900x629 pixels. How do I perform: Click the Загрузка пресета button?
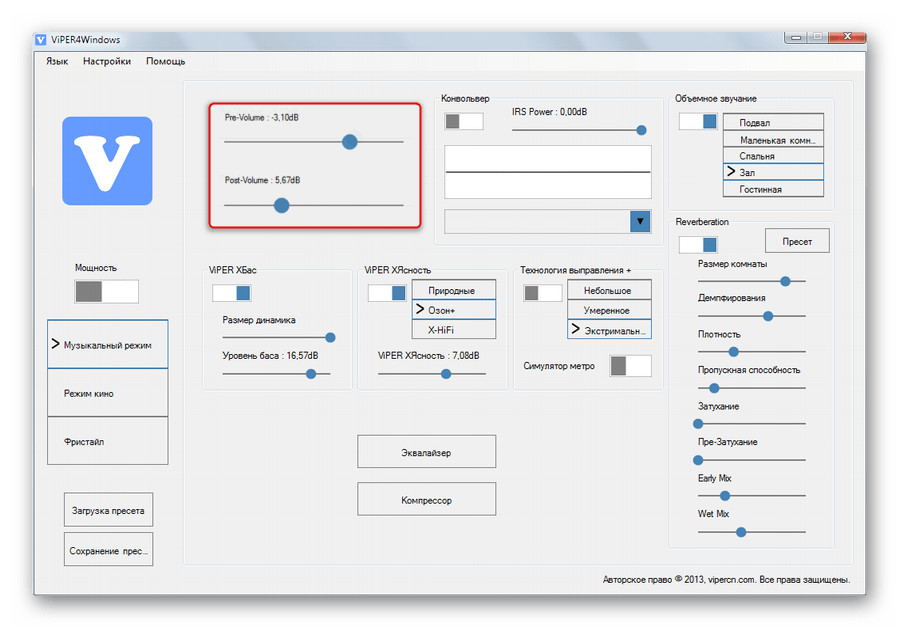click(108, 510)
